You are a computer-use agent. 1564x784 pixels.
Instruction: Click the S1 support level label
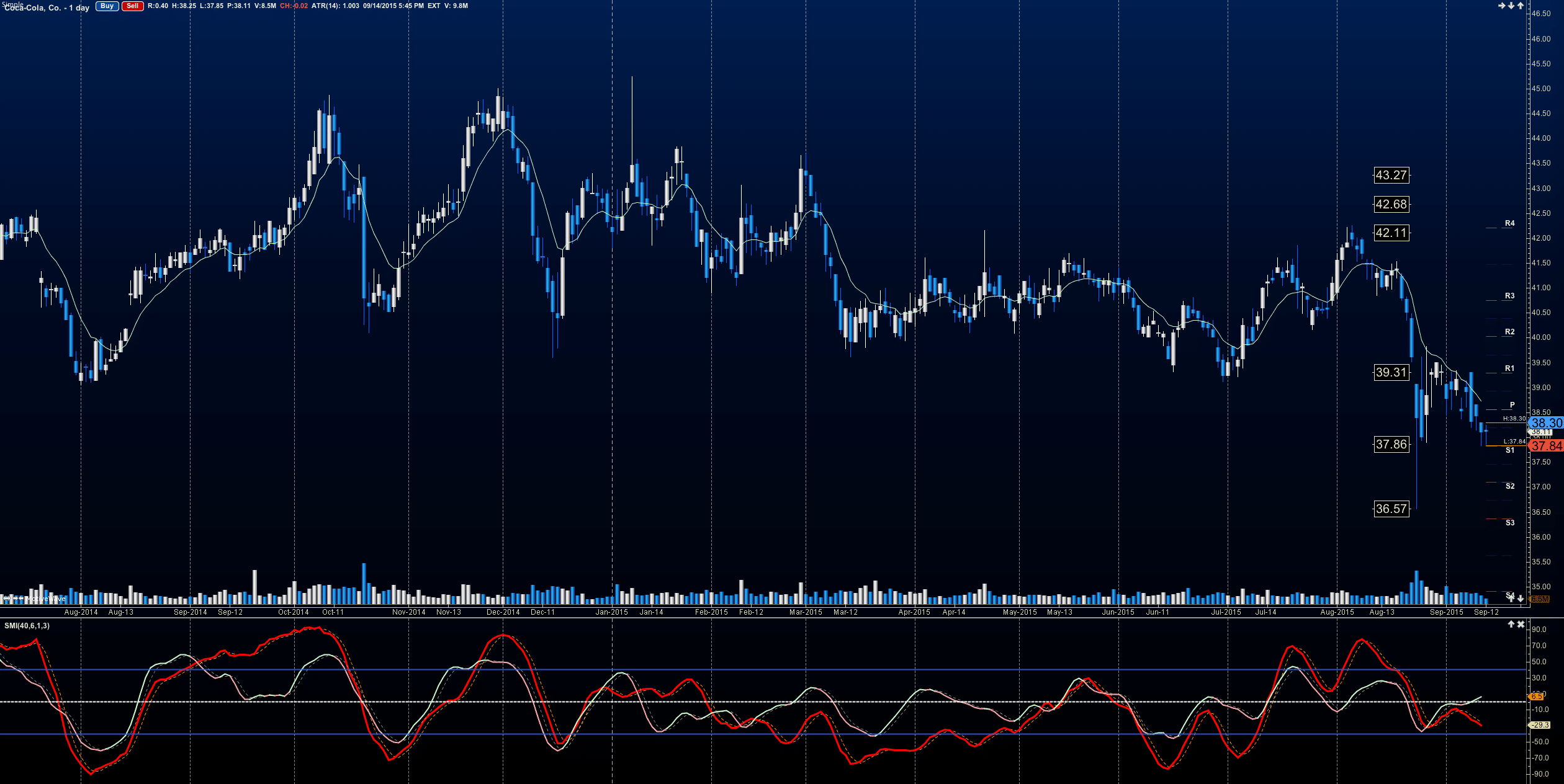(x=1510, y=450)
